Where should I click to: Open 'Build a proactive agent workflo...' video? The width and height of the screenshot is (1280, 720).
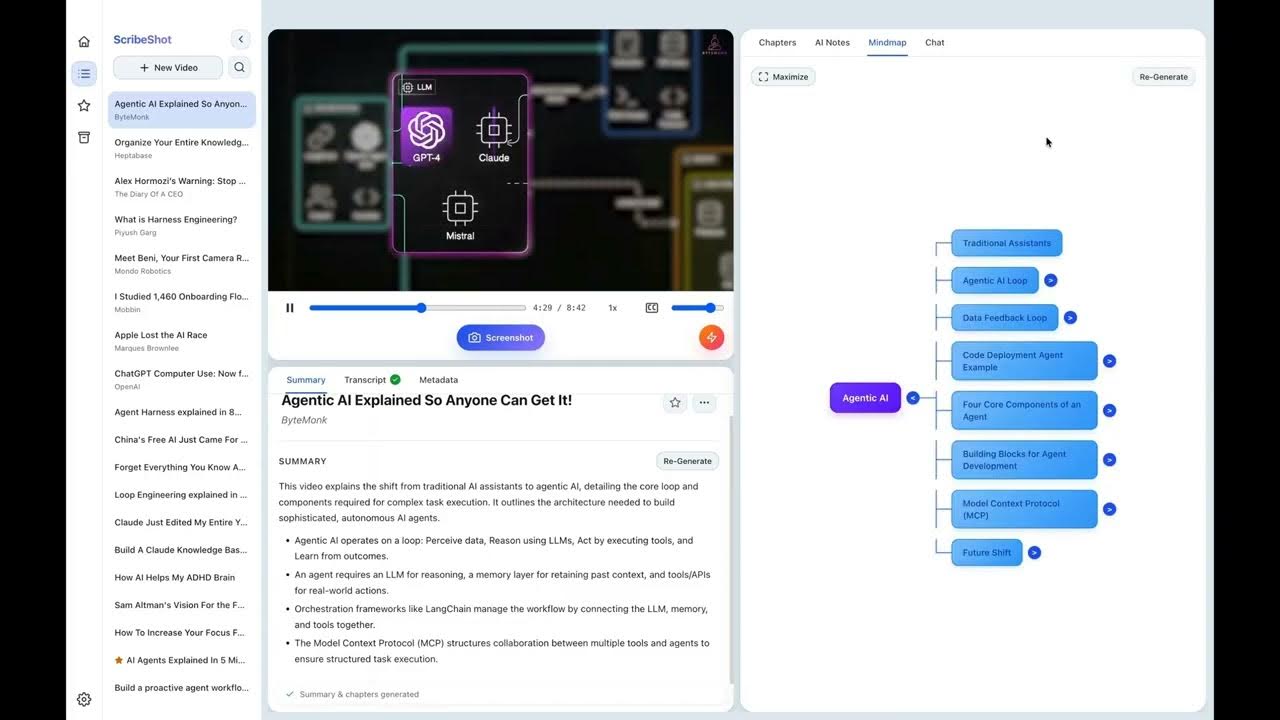[182, 688]
